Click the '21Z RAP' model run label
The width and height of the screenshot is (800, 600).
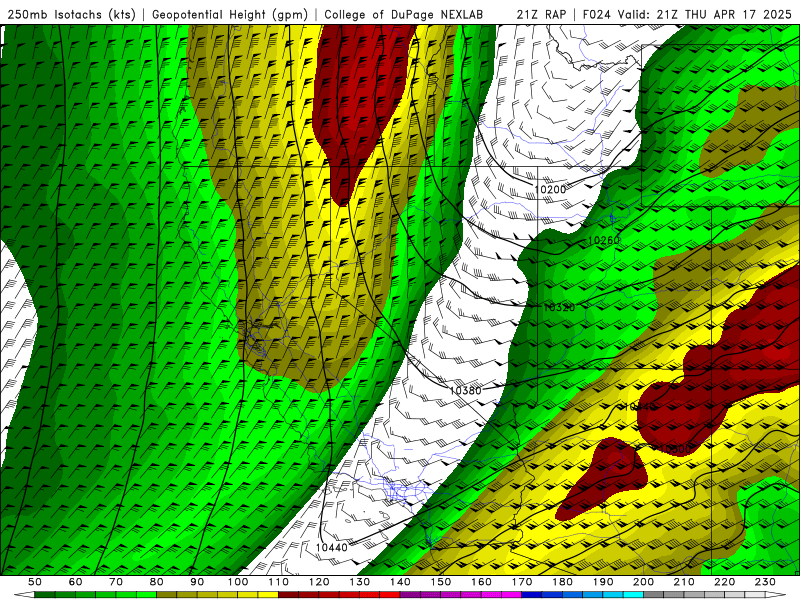pyautogui.click(x=541, y=14)
